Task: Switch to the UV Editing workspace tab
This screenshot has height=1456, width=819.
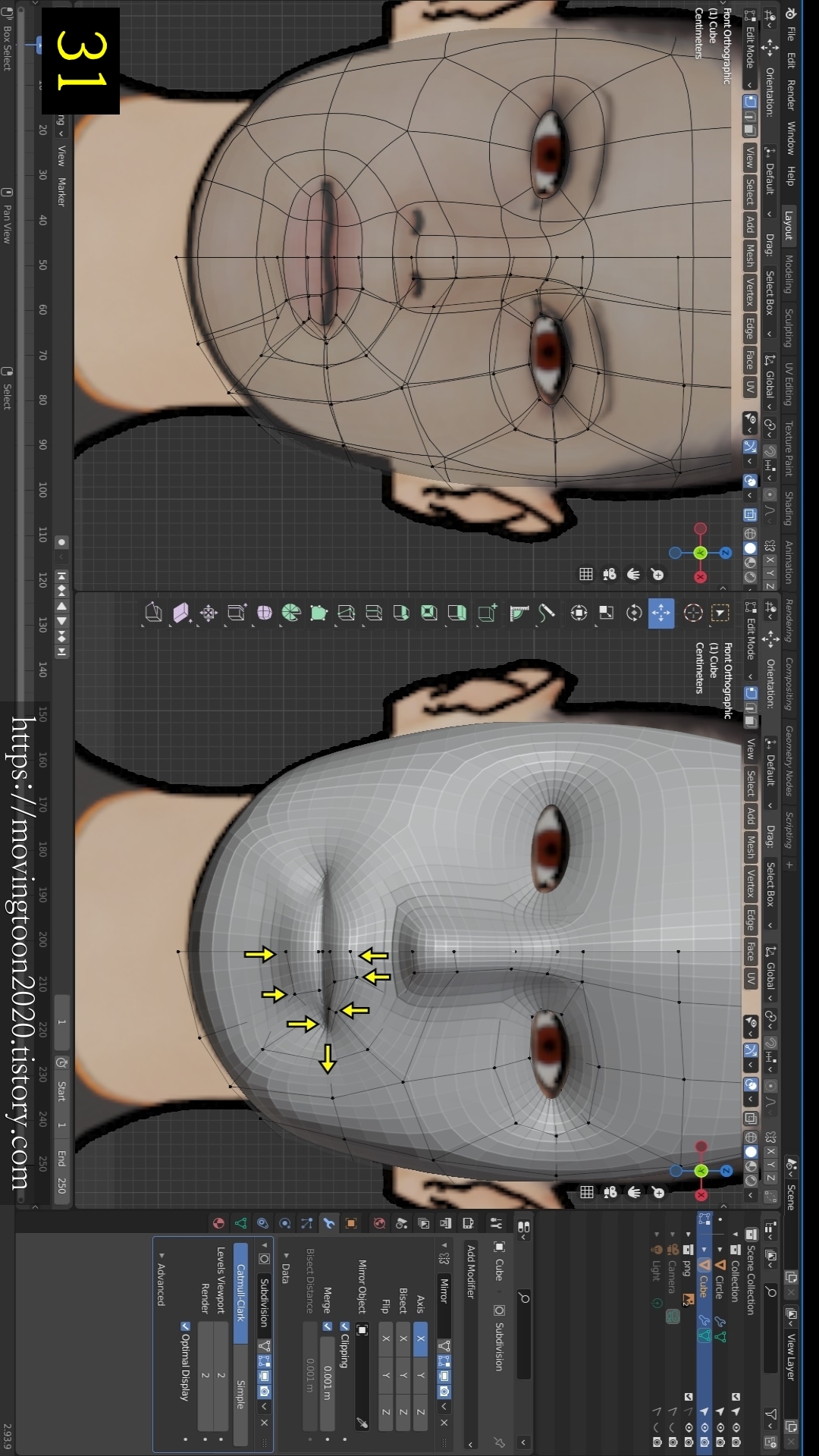Action: tap(789, 384)
